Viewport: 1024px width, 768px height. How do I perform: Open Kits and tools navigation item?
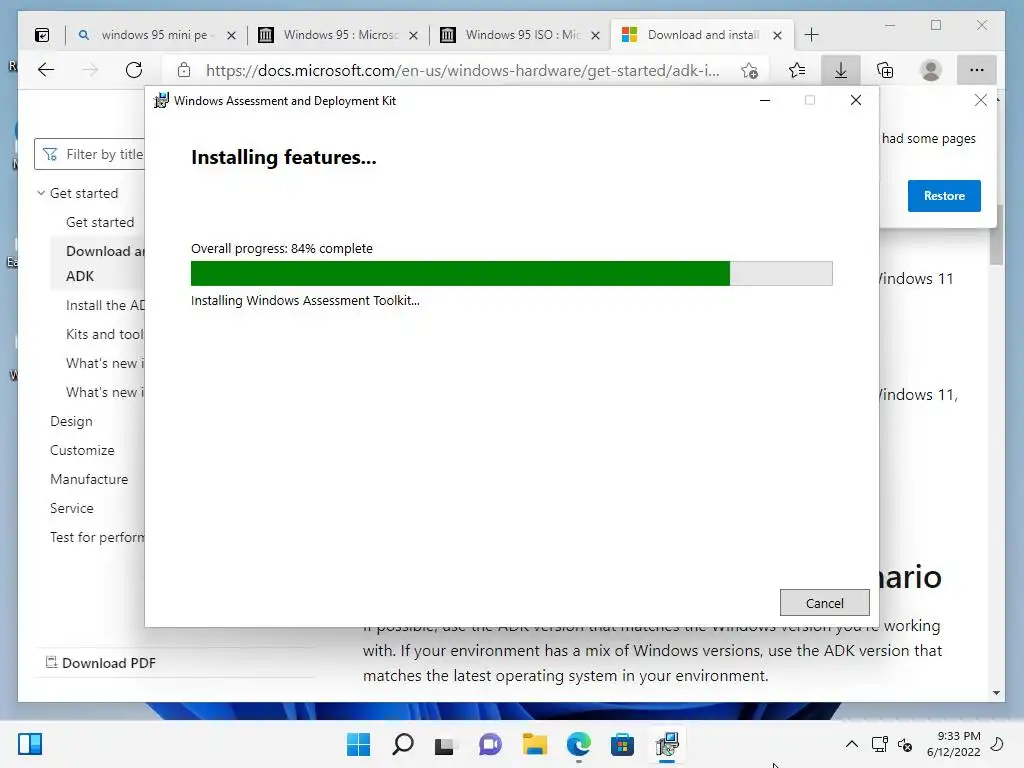pos(104,334)
